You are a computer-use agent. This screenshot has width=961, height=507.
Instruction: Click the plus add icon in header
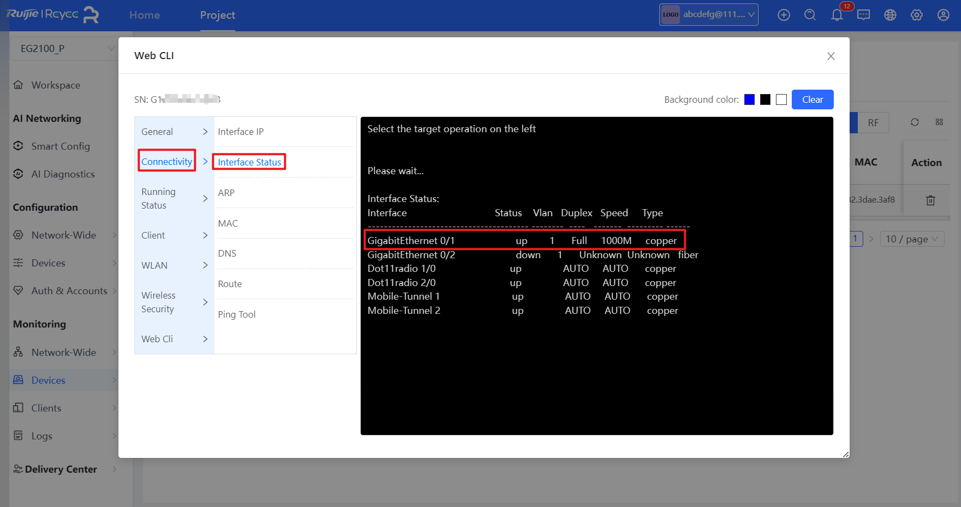pyautogui.click(x=784, y=16)
